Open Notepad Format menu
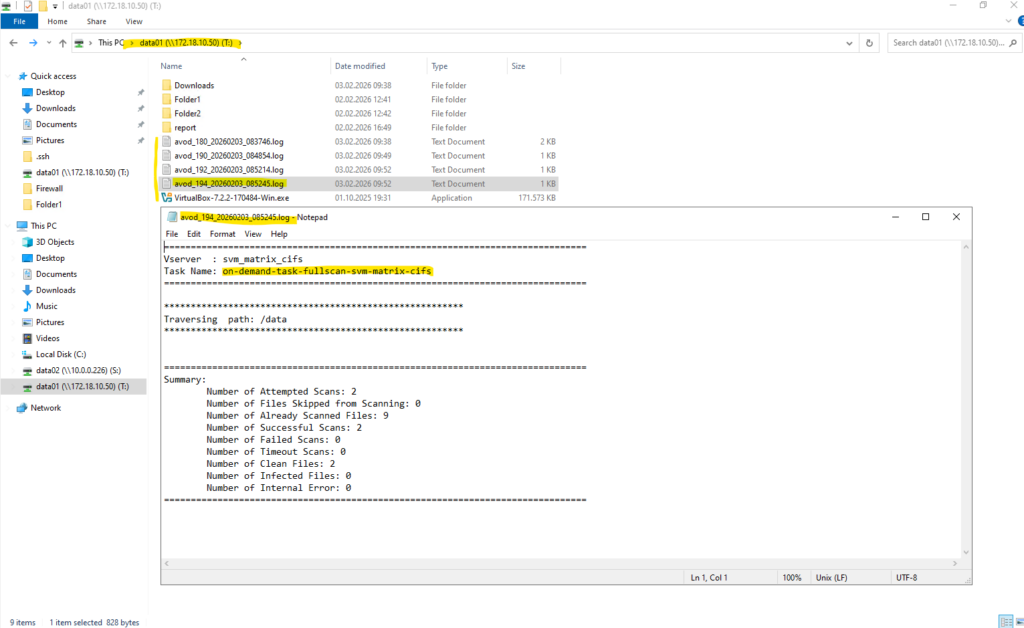Screen dimensions: 1024x628 (x=222, y=234)
